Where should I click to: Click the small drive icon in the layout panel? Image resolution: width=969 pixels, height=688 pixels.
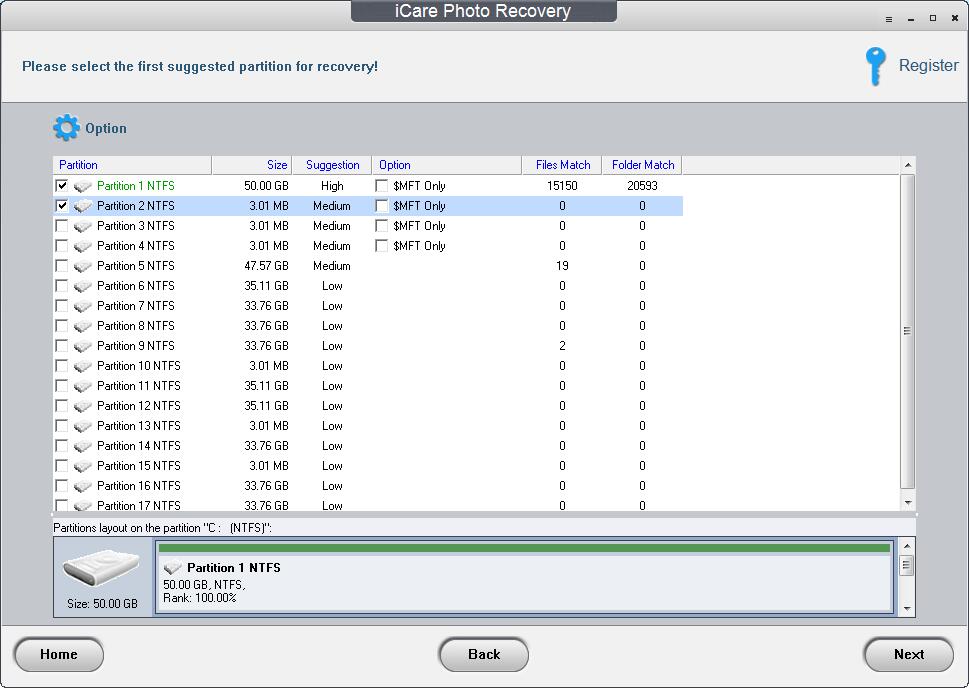tap(172, 567)
